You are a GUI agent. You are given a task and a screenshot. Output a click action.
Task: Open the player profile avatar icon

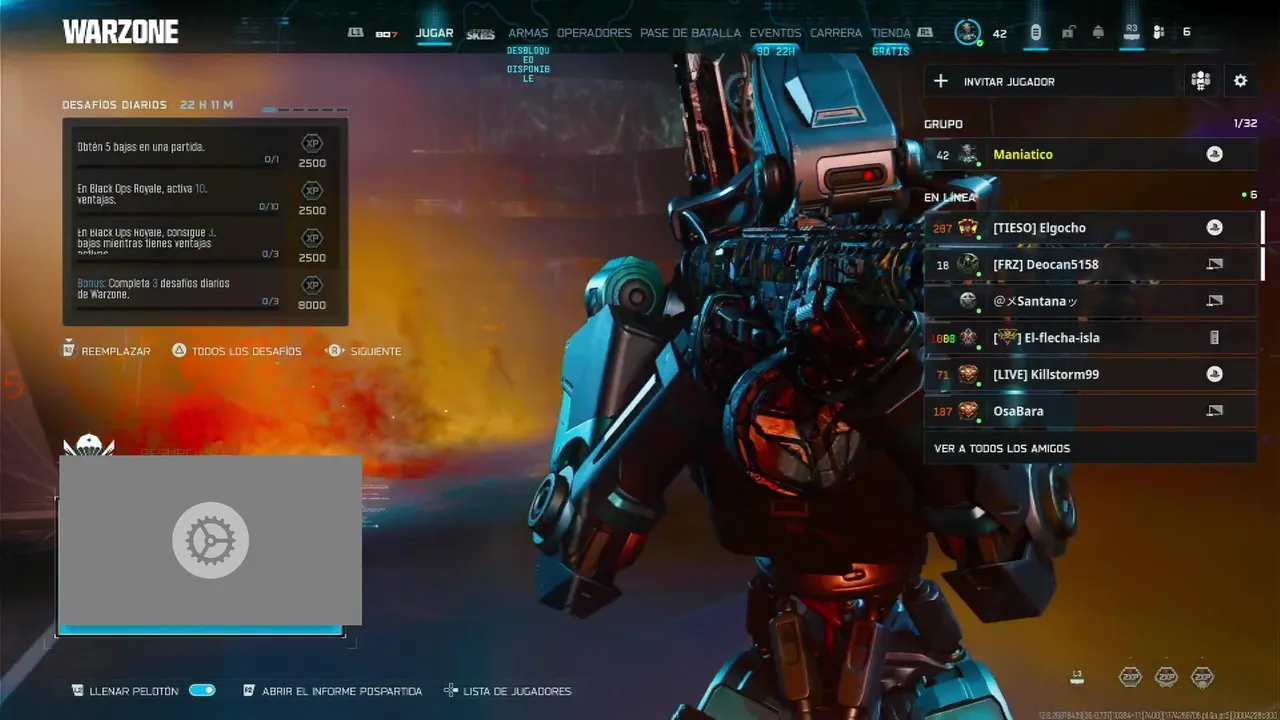[x=967, y=32]
